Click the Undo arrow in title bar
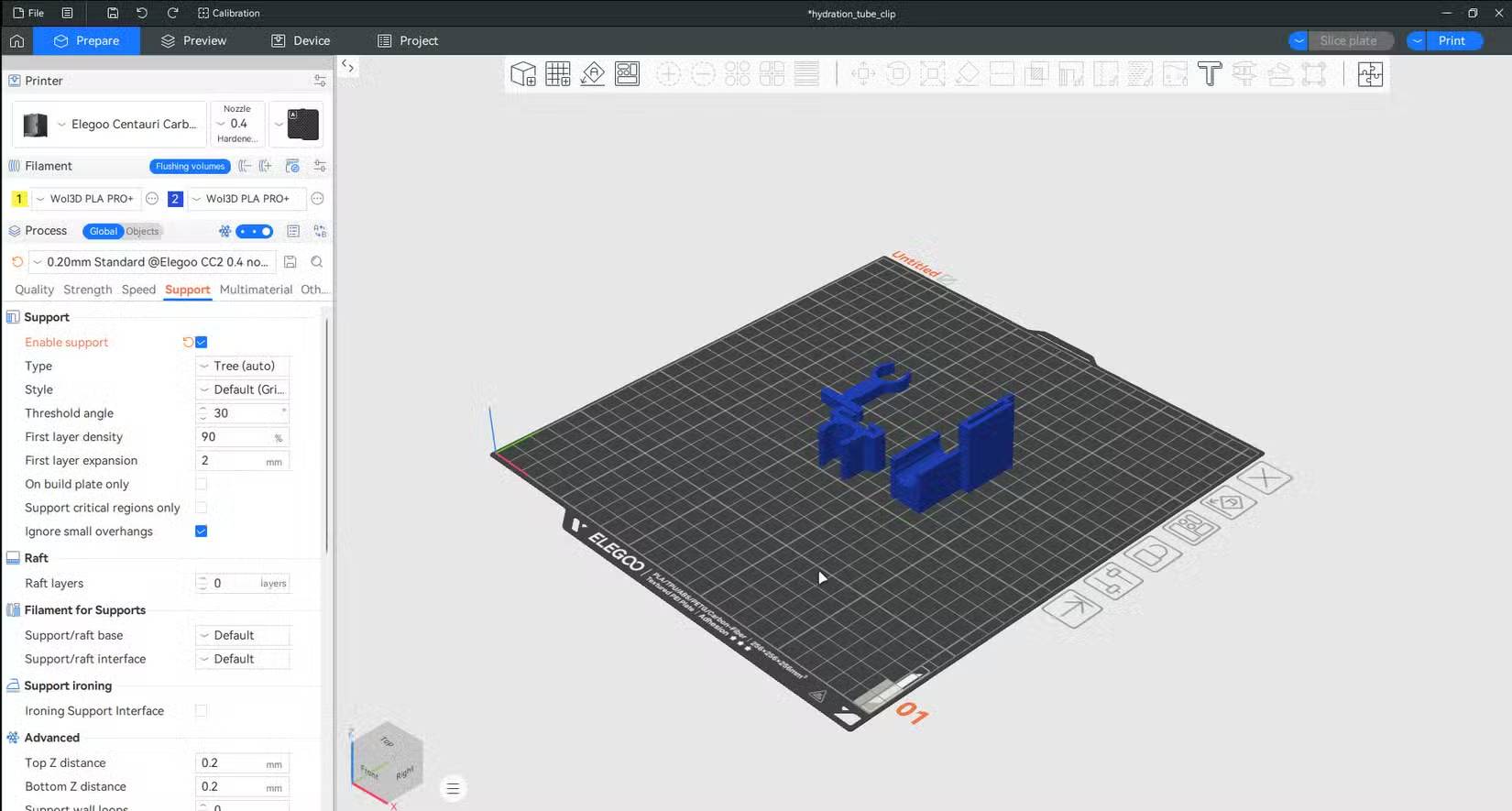 point(142,13)
